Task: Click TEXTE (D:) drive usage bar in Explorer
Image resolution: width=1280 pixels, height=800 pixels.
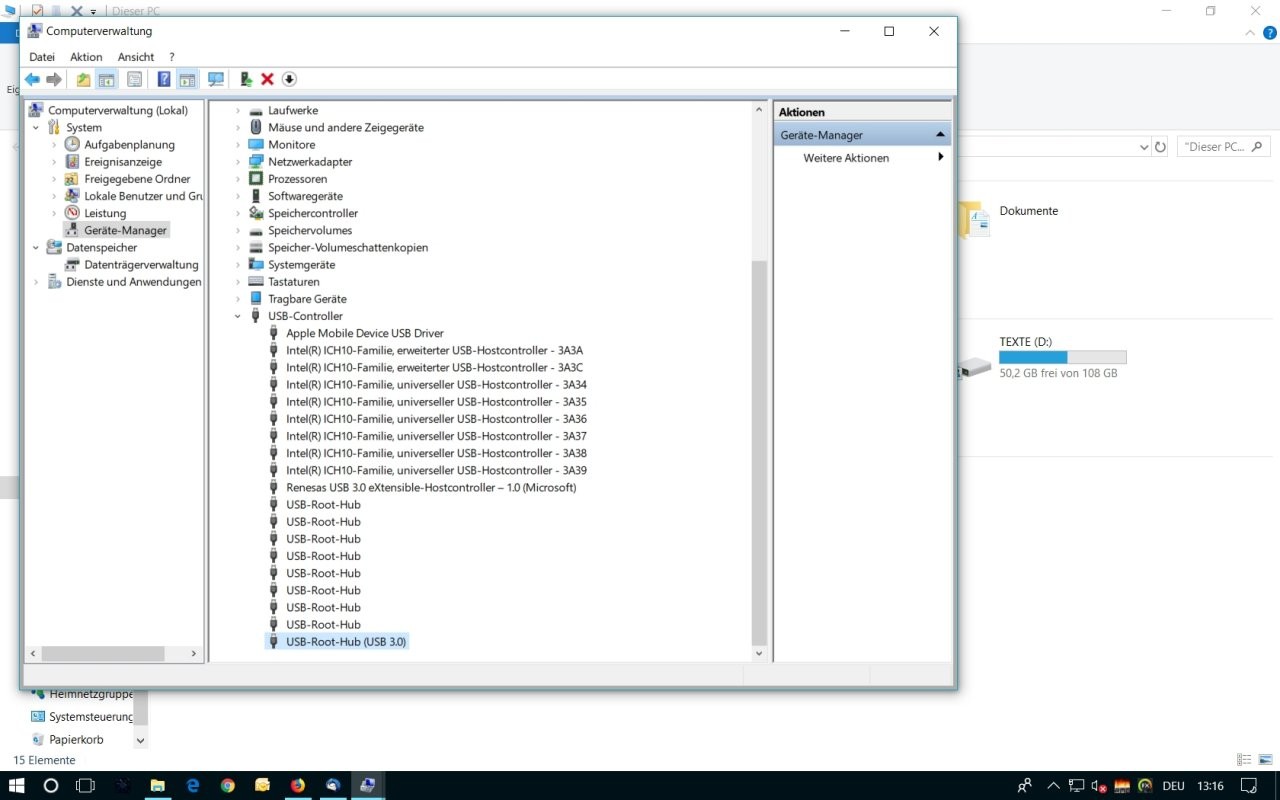Action: 1062,357
